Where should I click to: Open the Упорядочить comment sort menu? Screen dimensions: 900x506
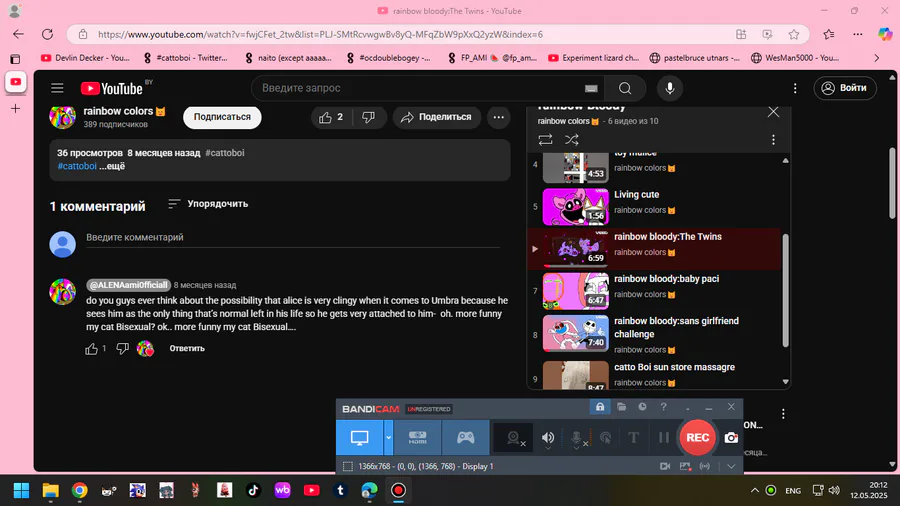pos(208,204)
